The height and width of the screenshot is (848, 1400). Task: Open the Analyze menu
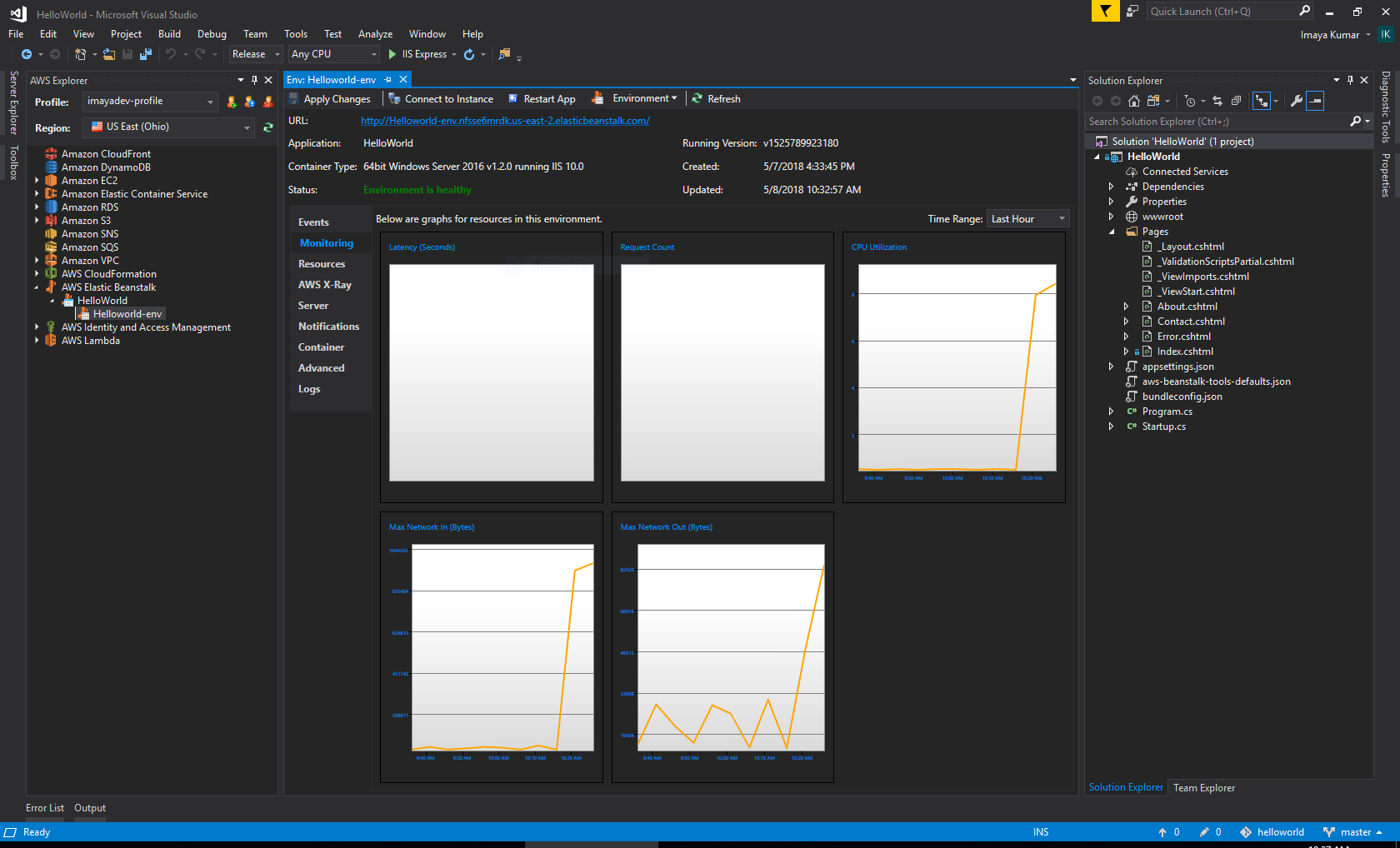[375, 34]
